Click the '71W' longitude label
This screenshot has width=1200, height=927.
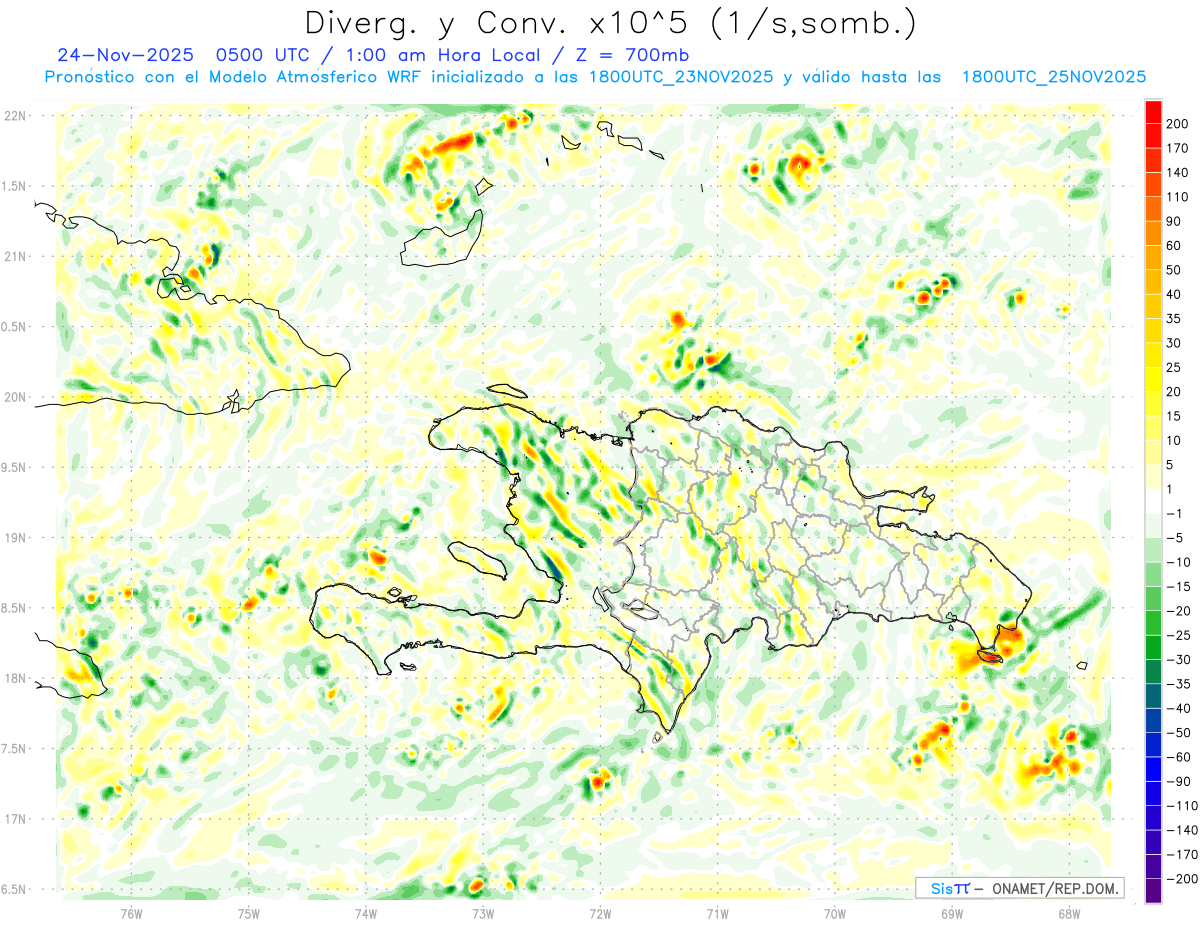coord(717,912)
